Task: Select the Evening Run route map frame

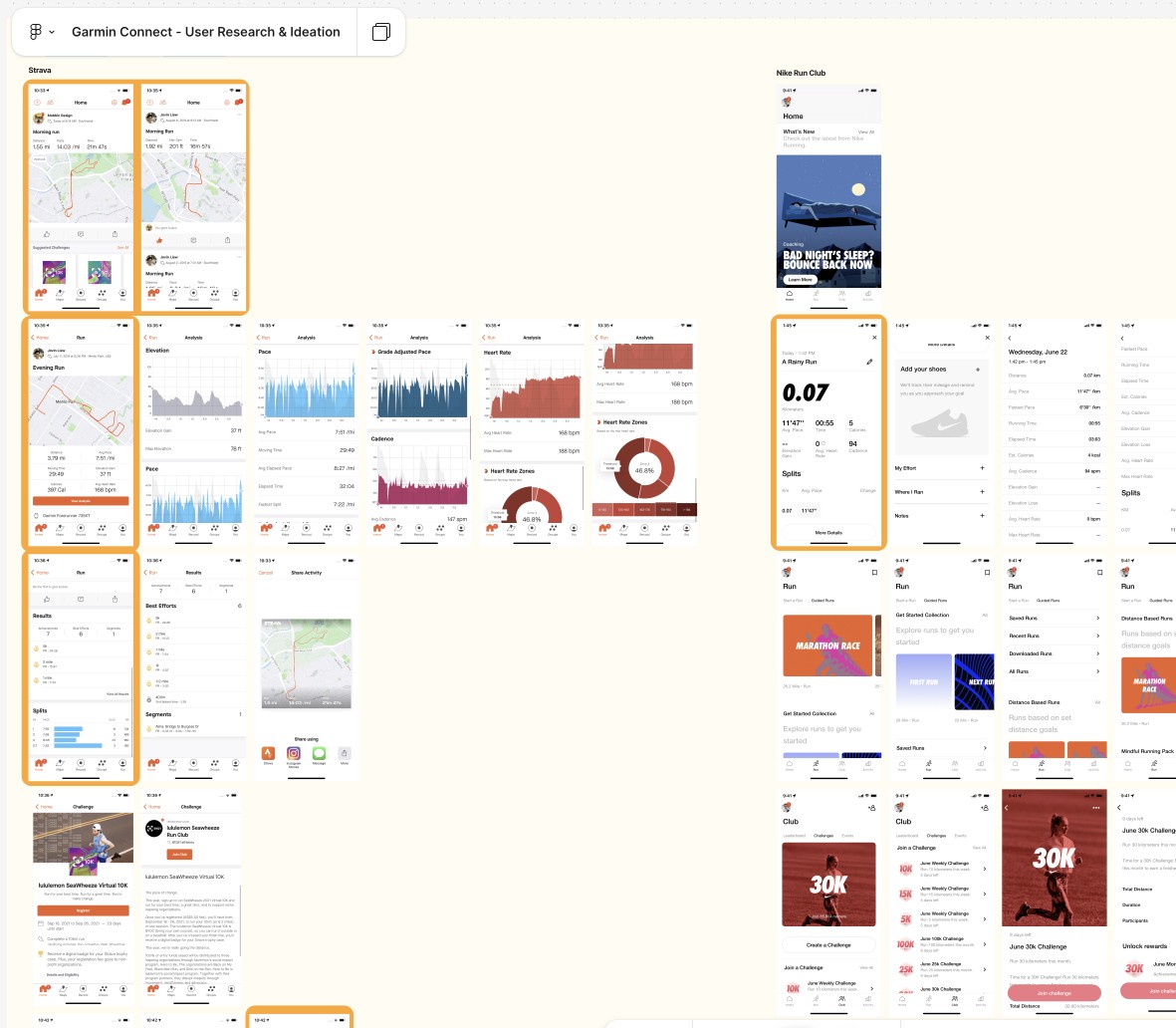Action: [x=81, y=410]
